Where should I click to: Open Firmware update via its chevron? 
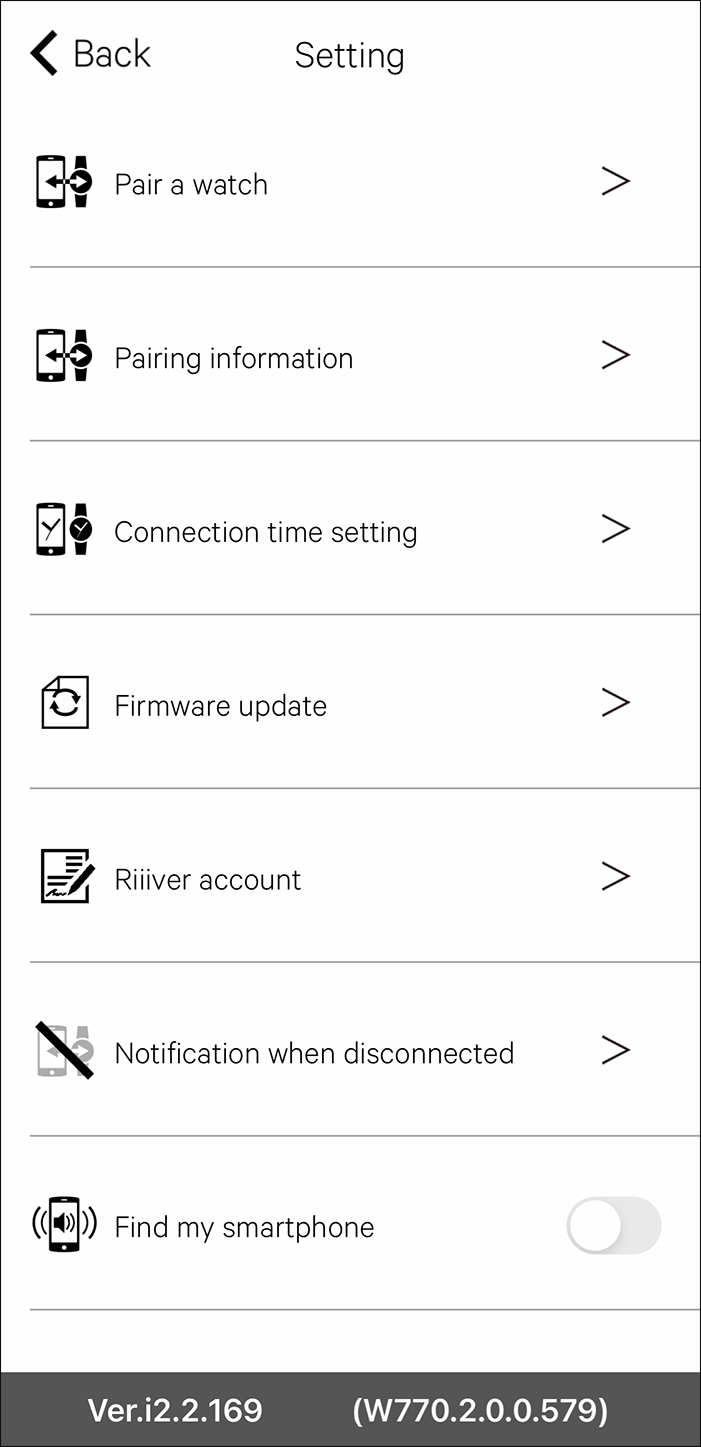[615, 702]
